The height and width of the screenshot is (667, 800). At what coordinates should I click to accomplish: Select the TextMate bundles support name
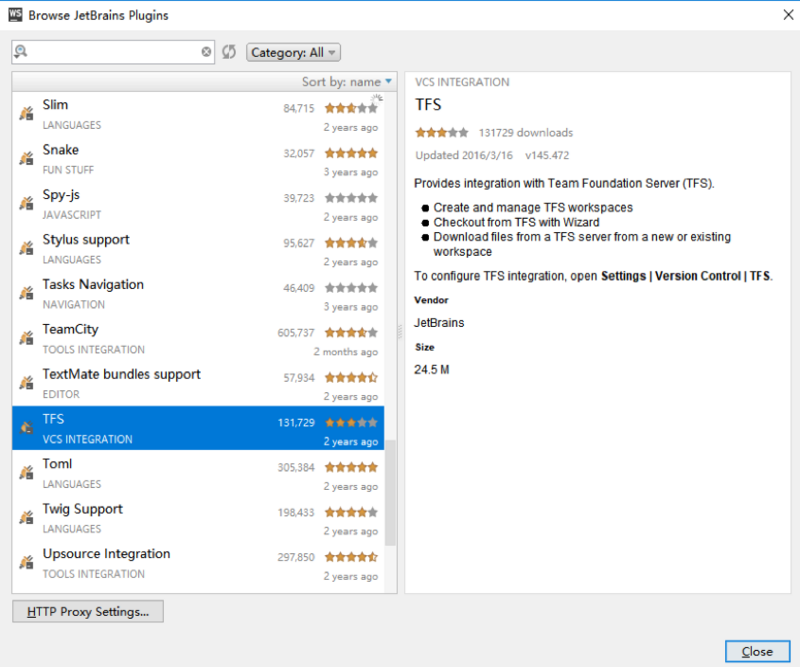tap(121, 375)
